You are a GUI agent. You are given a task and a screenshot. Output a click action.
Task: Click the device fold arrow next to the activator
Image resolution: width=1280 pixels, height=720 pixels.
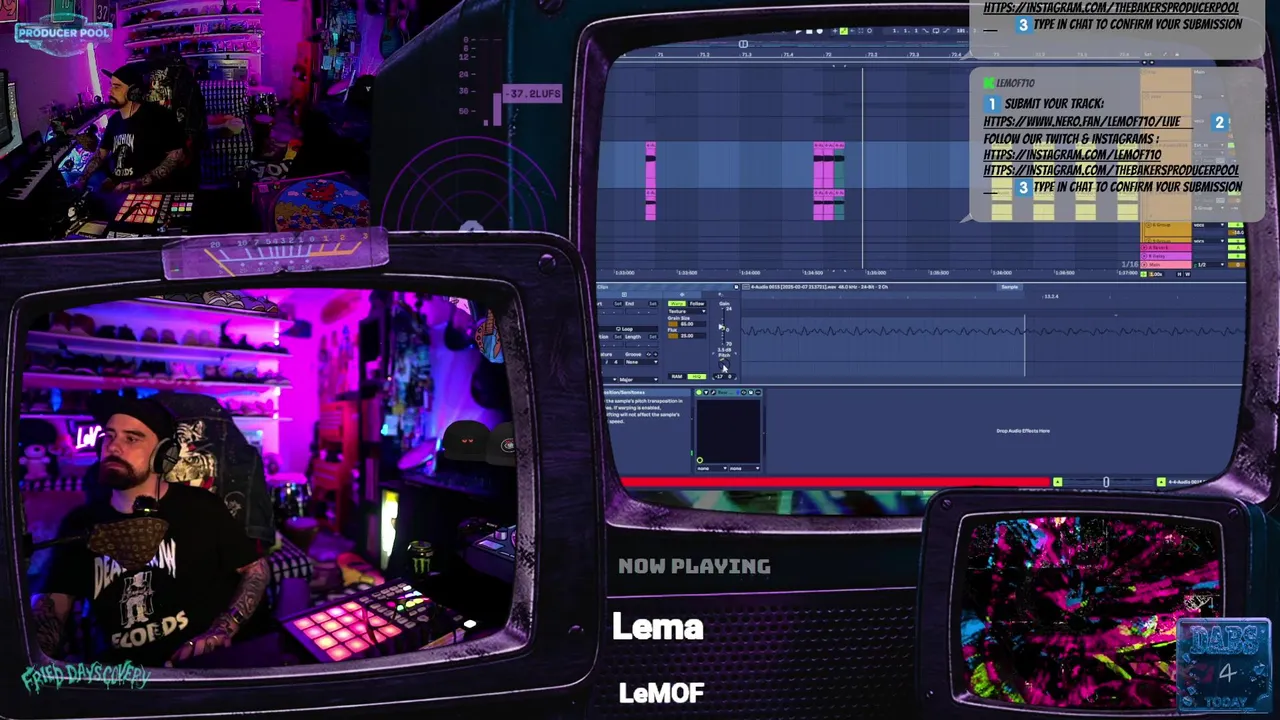(706, 392)
